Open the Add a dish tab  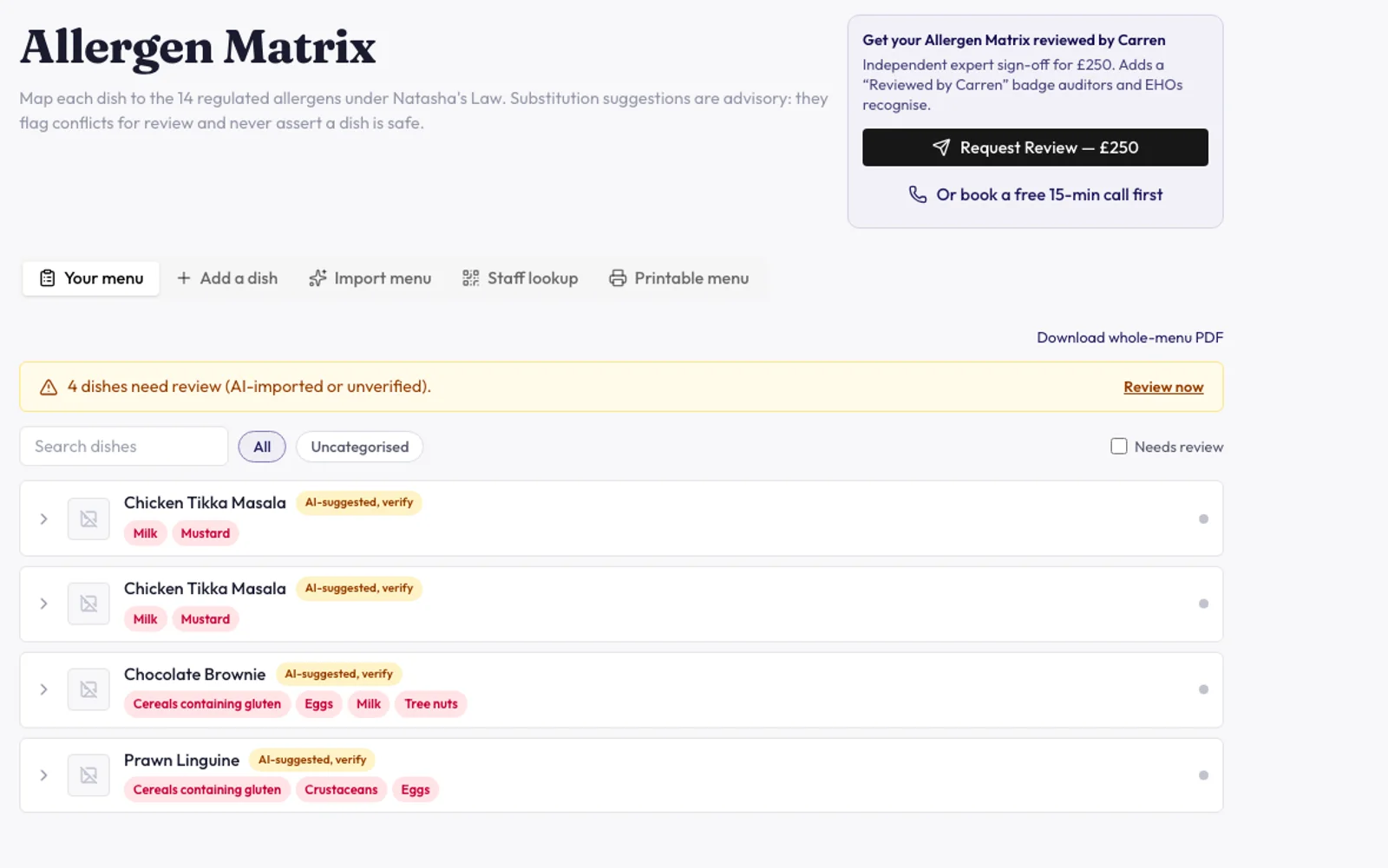point(227,278)
